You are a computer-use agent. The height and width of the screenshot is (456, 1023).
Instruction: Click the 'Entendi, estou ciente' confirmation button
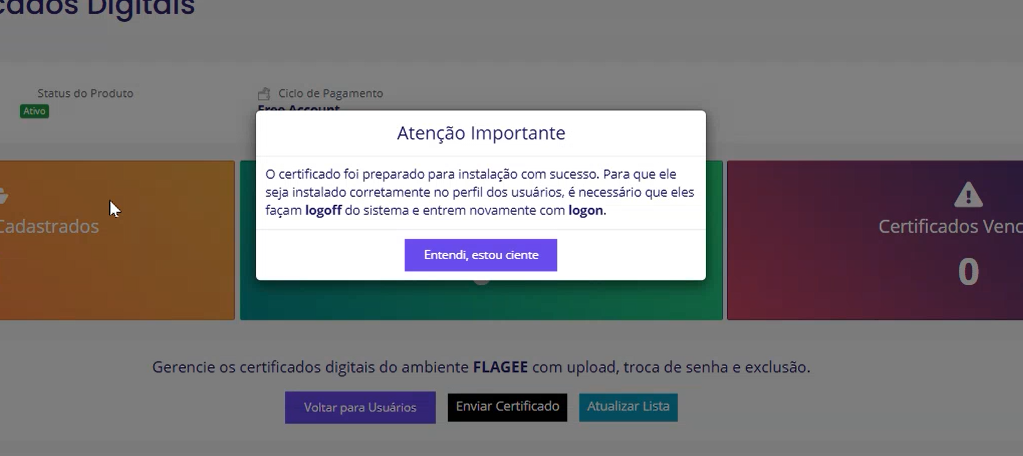click(x=480, y=255)
